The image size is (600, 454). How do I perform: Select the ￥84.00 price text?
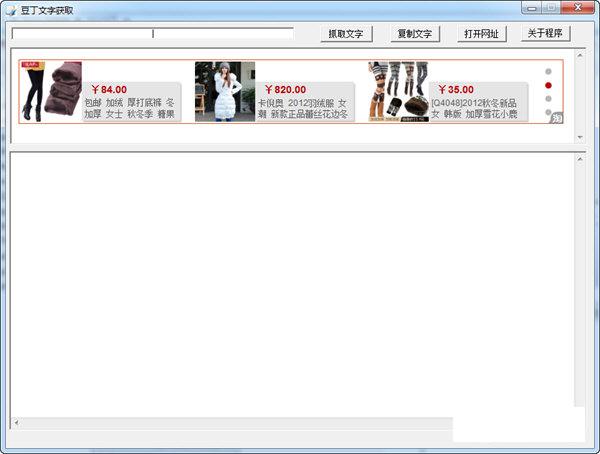click(x=109, y=90)
